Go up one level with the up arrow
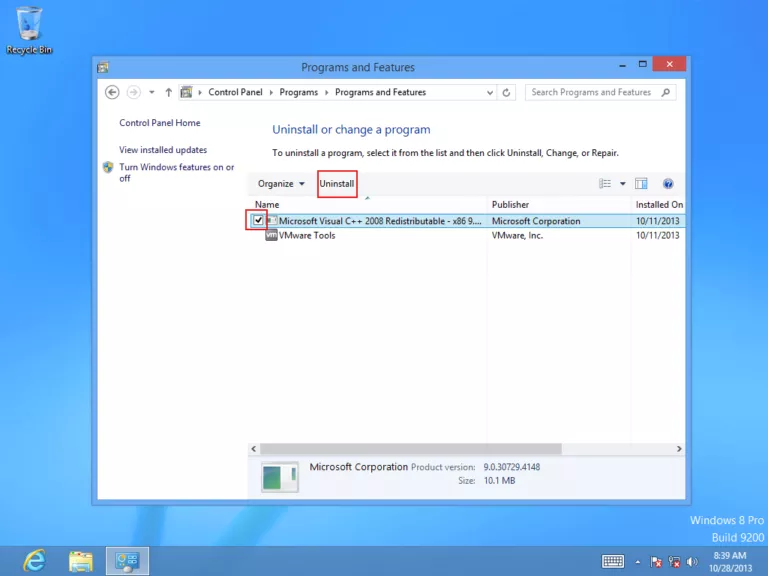768x576 pixels. (x=168, y=92)
